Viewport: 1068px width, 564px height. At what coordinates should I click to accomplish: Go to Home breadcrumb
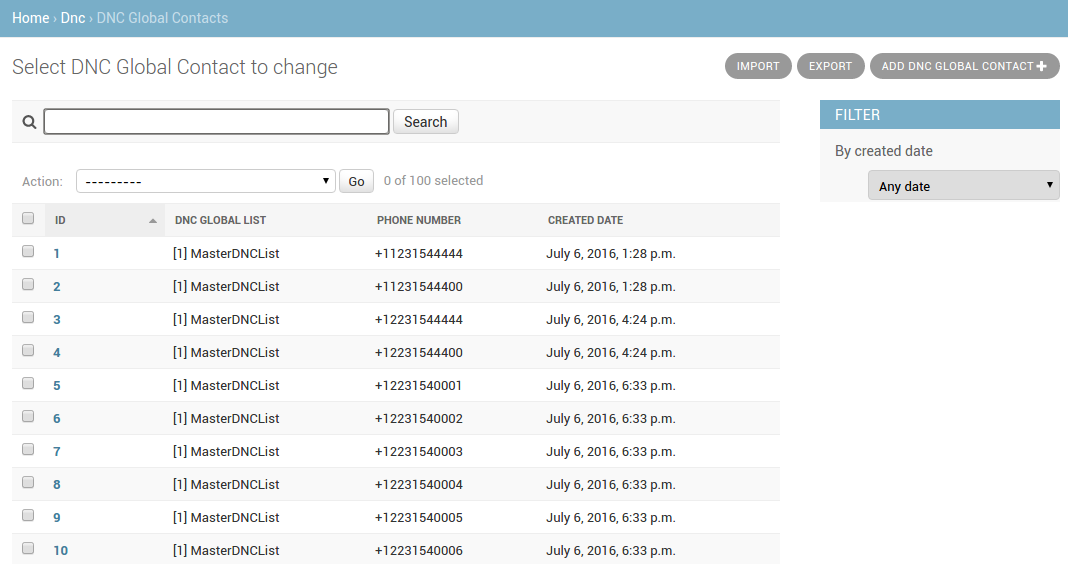31,18
